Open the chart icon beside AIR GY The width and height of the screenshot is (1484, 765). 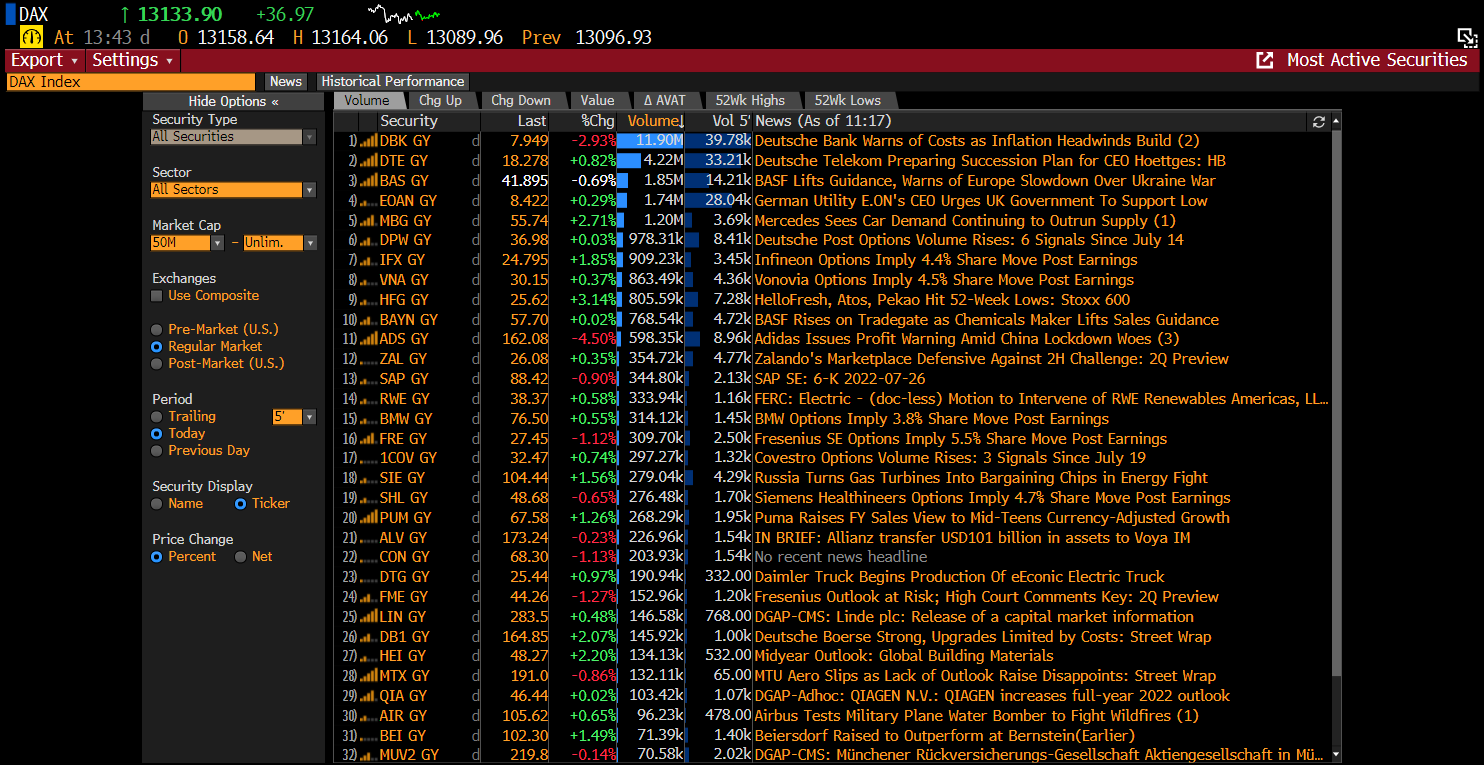pyautogui.click(x=368, y=716)
